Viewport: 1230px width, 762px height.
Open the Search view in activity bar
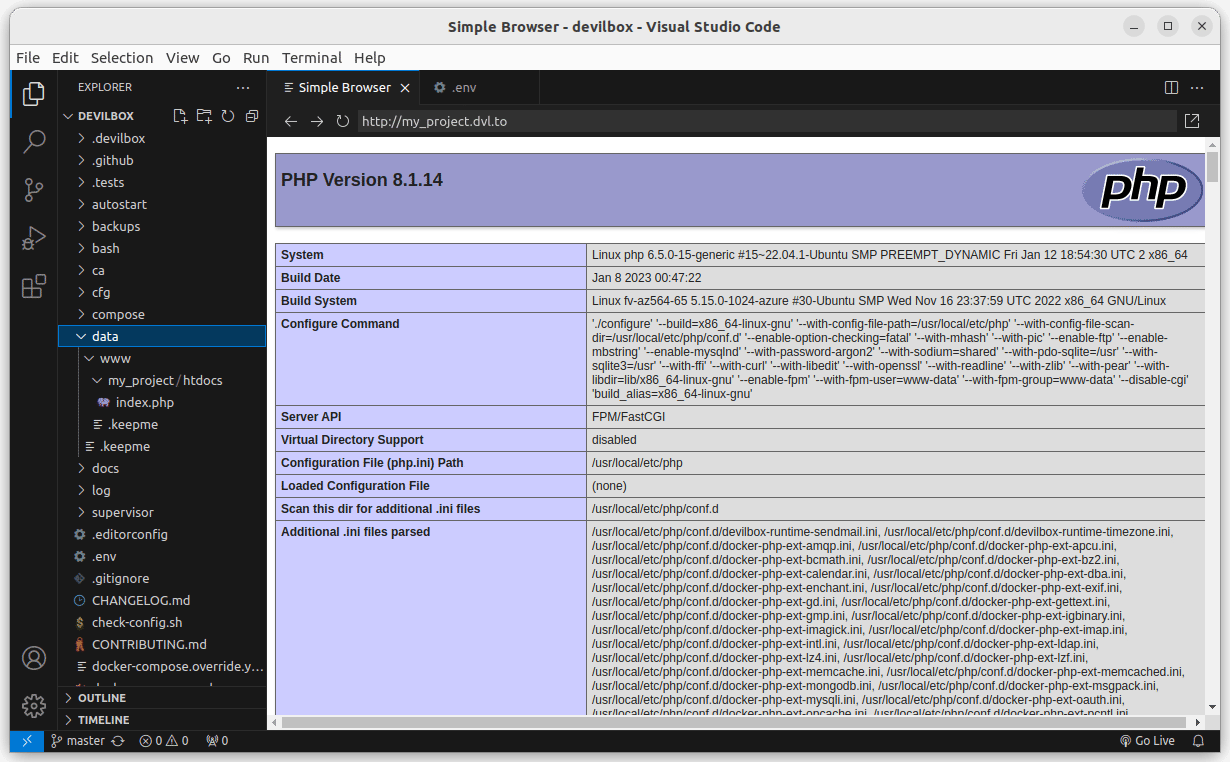point(34,141)
